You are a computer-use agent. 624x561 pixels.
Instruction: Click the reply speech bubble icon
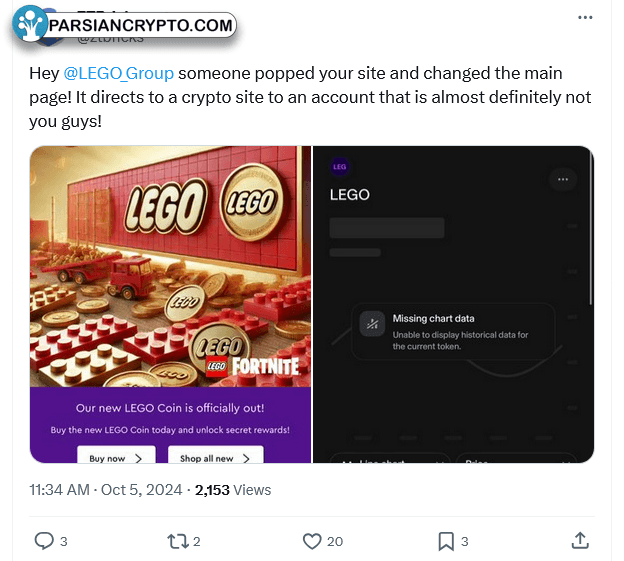coord(44,541)
